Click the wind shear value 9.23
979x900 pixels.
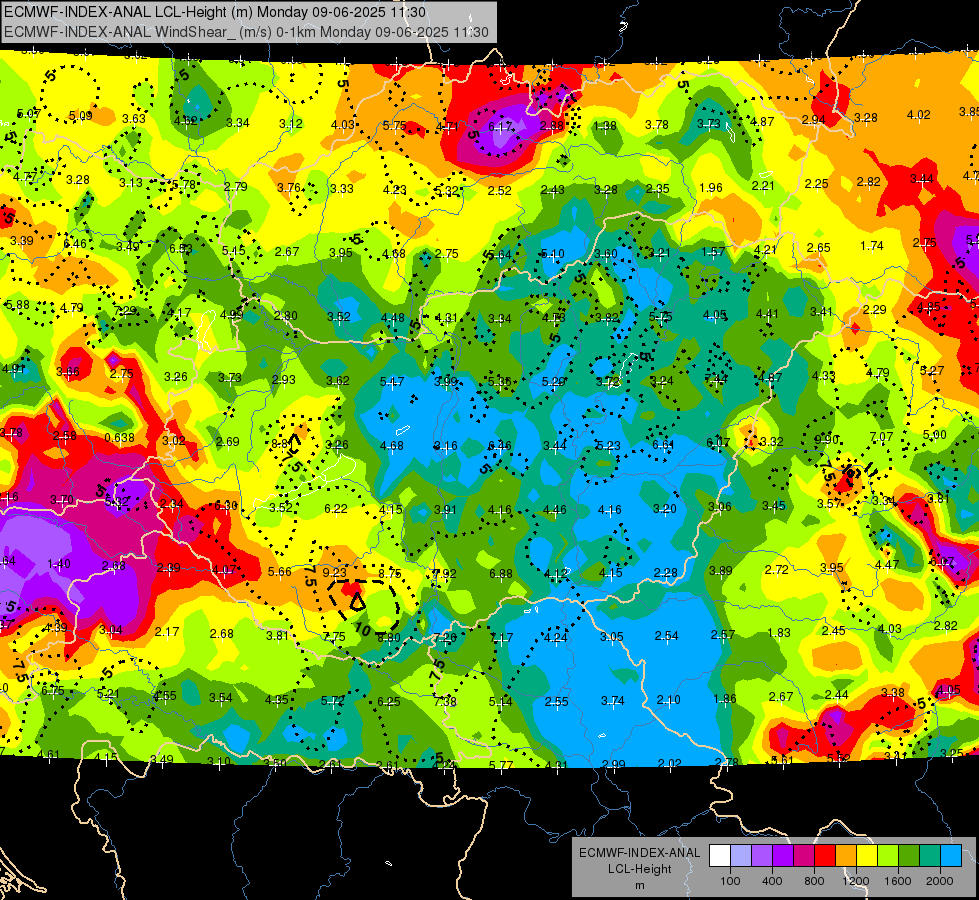tap(335, 572)
